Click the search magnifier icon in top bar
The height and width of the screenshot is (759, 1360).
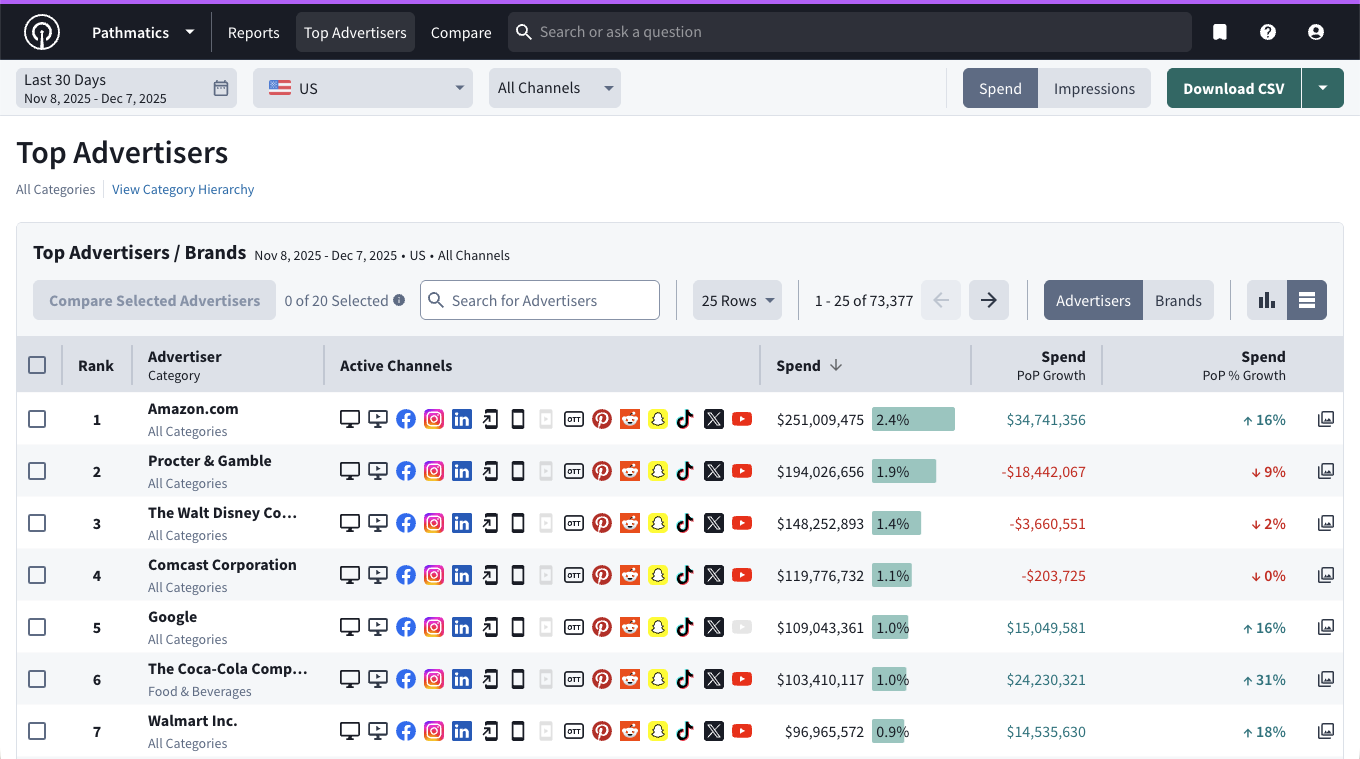[x=523, y=32]
